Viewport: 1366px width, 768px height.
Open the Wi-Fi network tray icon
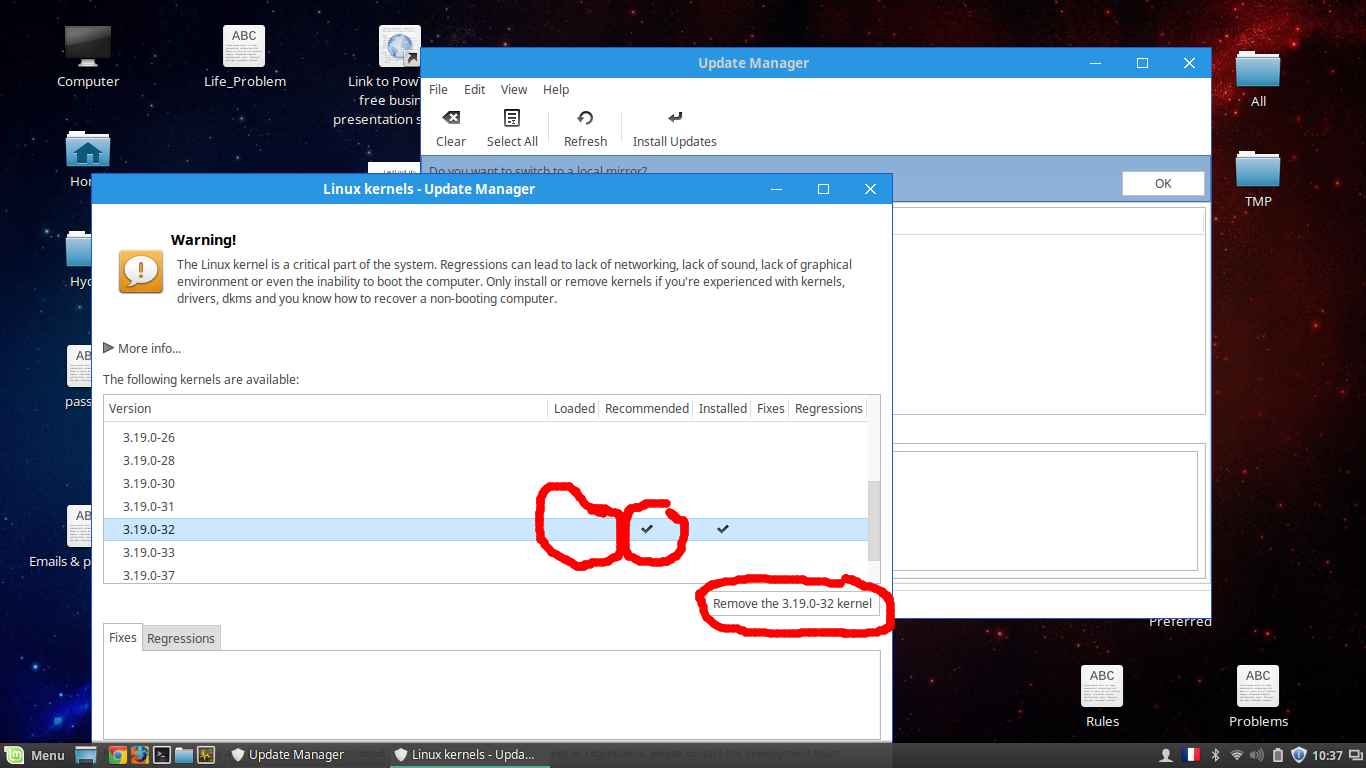[1237, 755]
